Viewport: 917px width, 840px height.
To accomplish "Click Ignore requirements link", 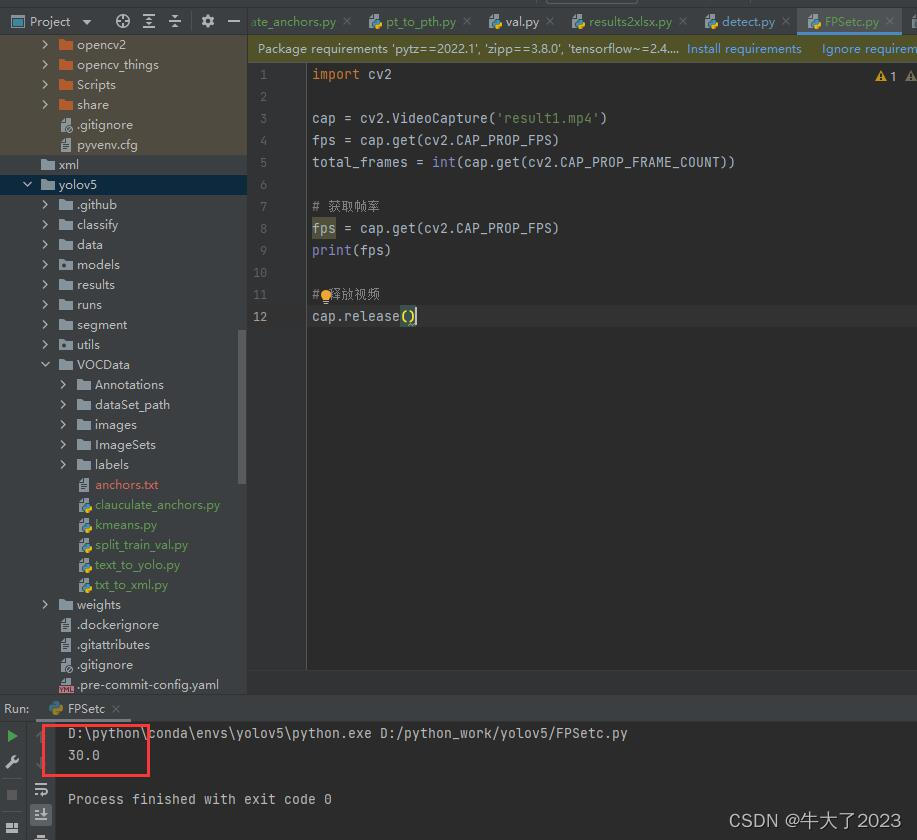I will pos(869,49).
